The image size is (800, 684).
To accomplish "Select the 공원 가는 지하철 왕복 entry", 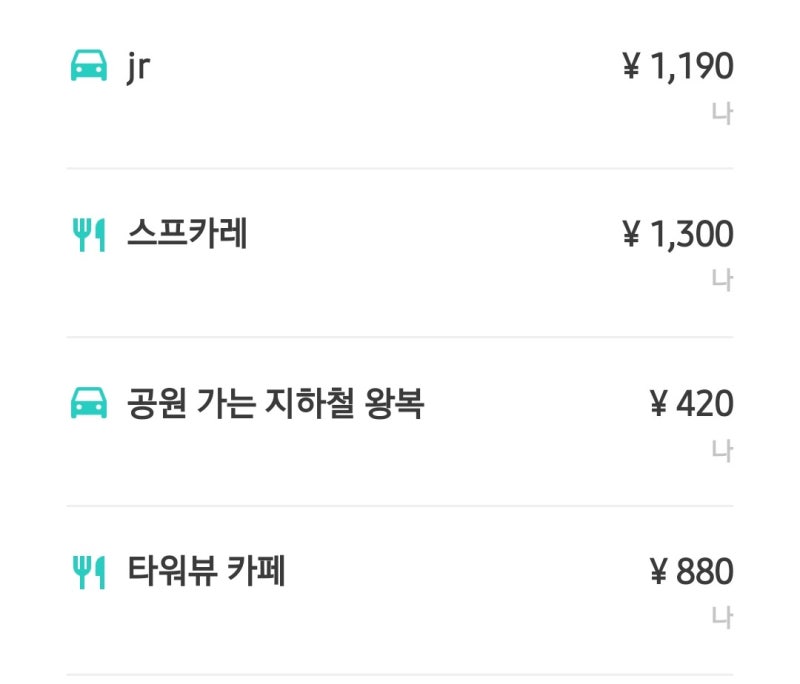I will pos(400,421).
